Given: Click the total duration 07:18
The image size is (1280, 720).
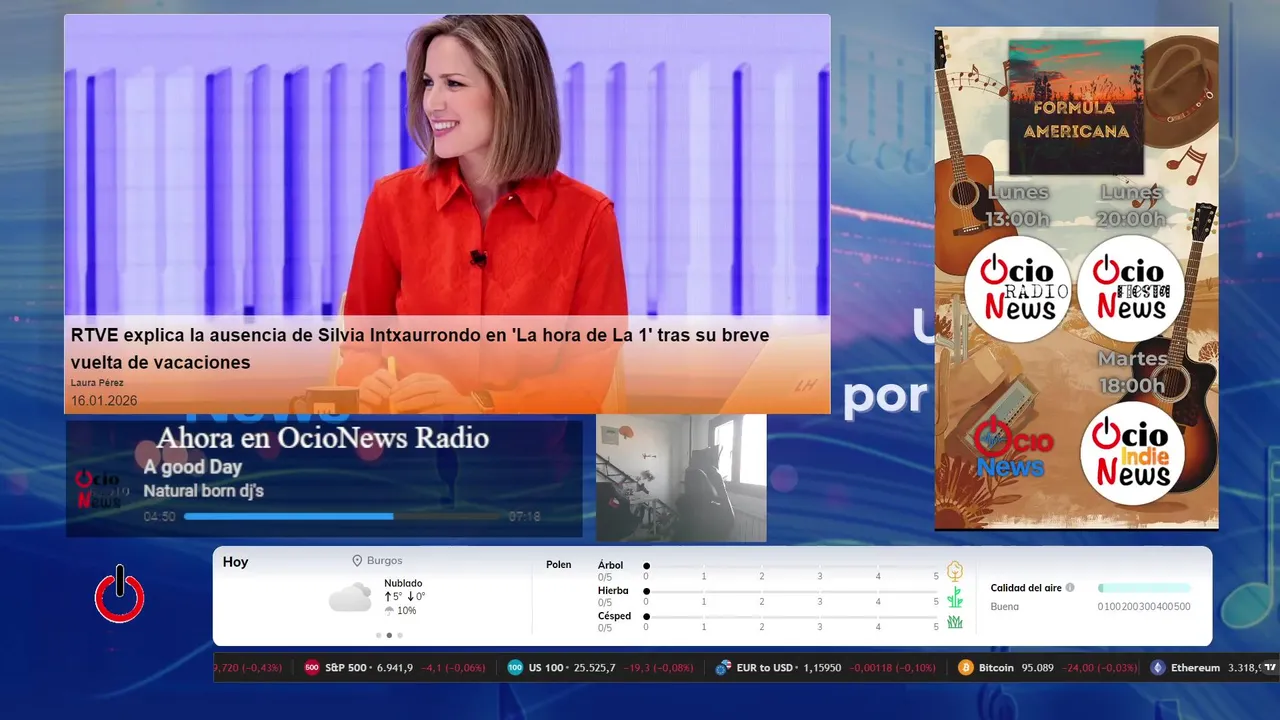Looking at the screenshot, I should (x=524, y=517).
